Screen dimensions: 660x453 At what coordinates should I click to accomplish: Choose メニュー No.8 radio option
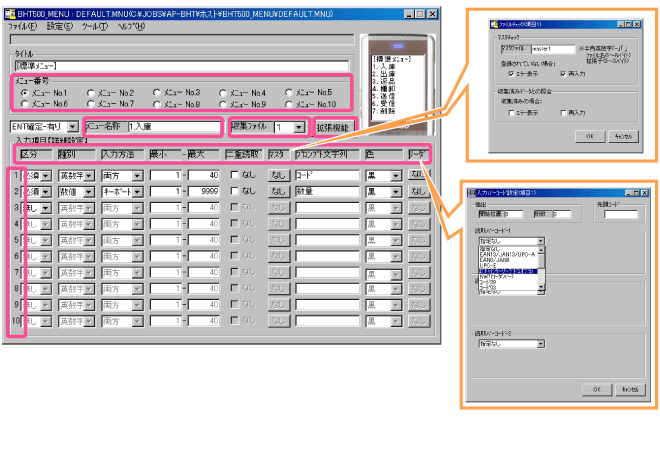tap(158, 104)
